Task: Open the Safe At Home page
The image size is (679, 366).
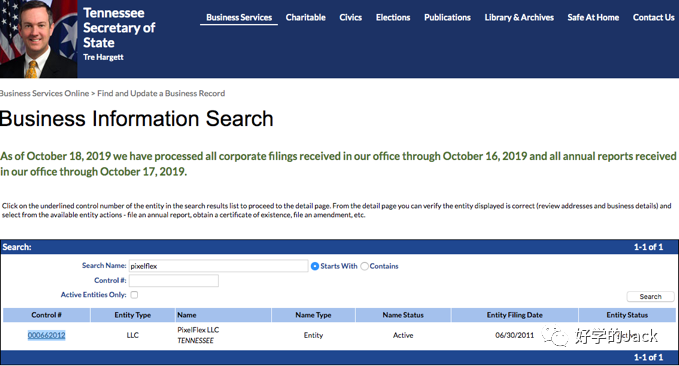Action: pos(593,17)
